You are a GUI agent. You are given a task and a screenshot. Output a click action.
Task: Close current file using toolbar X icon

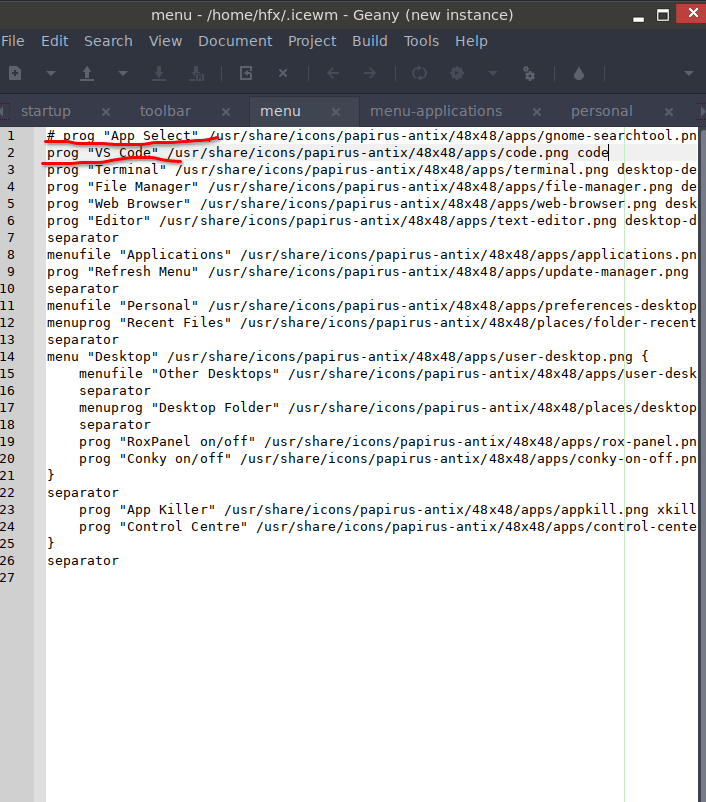(283, 74)
